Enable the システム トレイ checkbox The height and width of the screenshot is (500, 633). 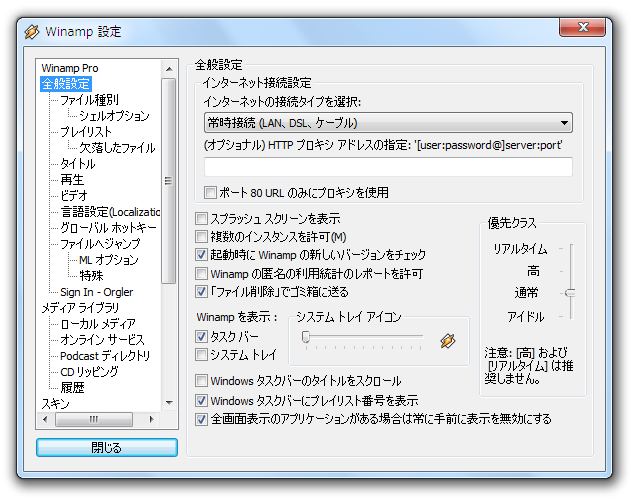(x=201, y=355)
